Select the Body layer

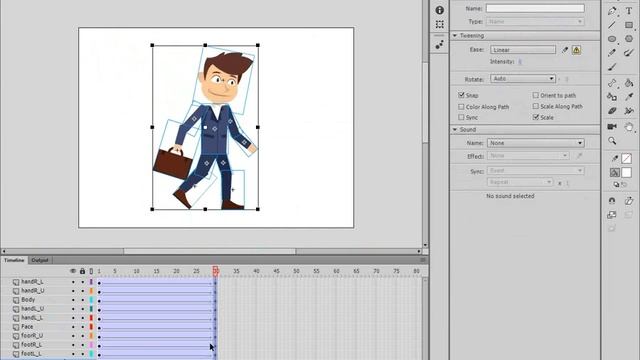(28, 300)
